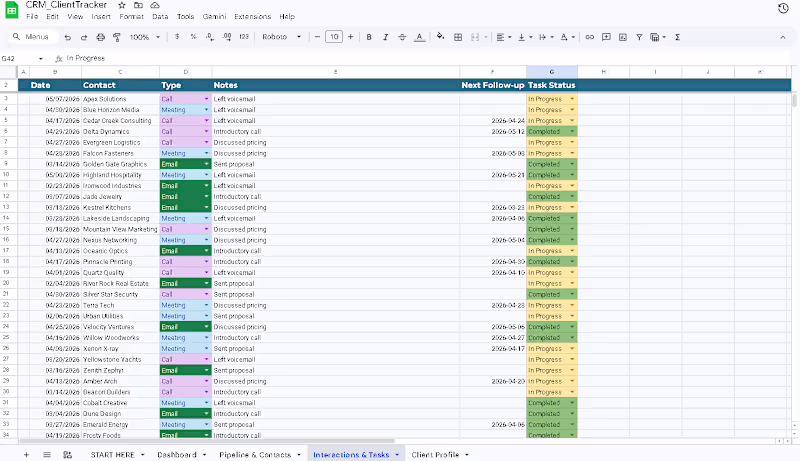
Task: Decrease font size with minus button
Action: 317,37
